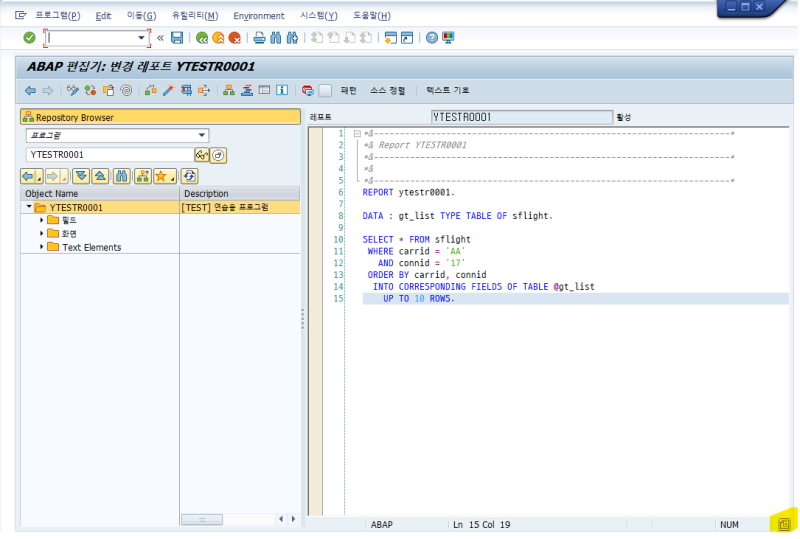Screen dimensions: 800x539
Task: Expand the 화면 folder
Action: (x=41, y=233)
